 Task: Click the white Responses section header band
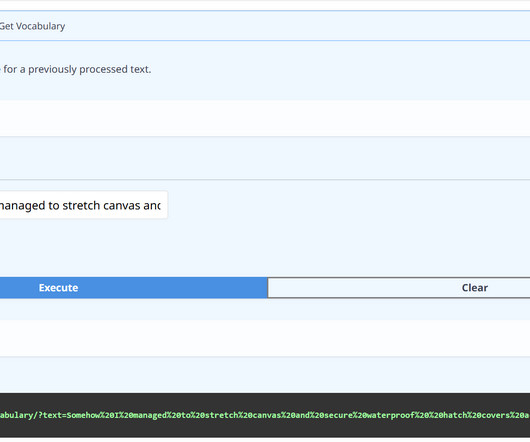tap(265, 338)
